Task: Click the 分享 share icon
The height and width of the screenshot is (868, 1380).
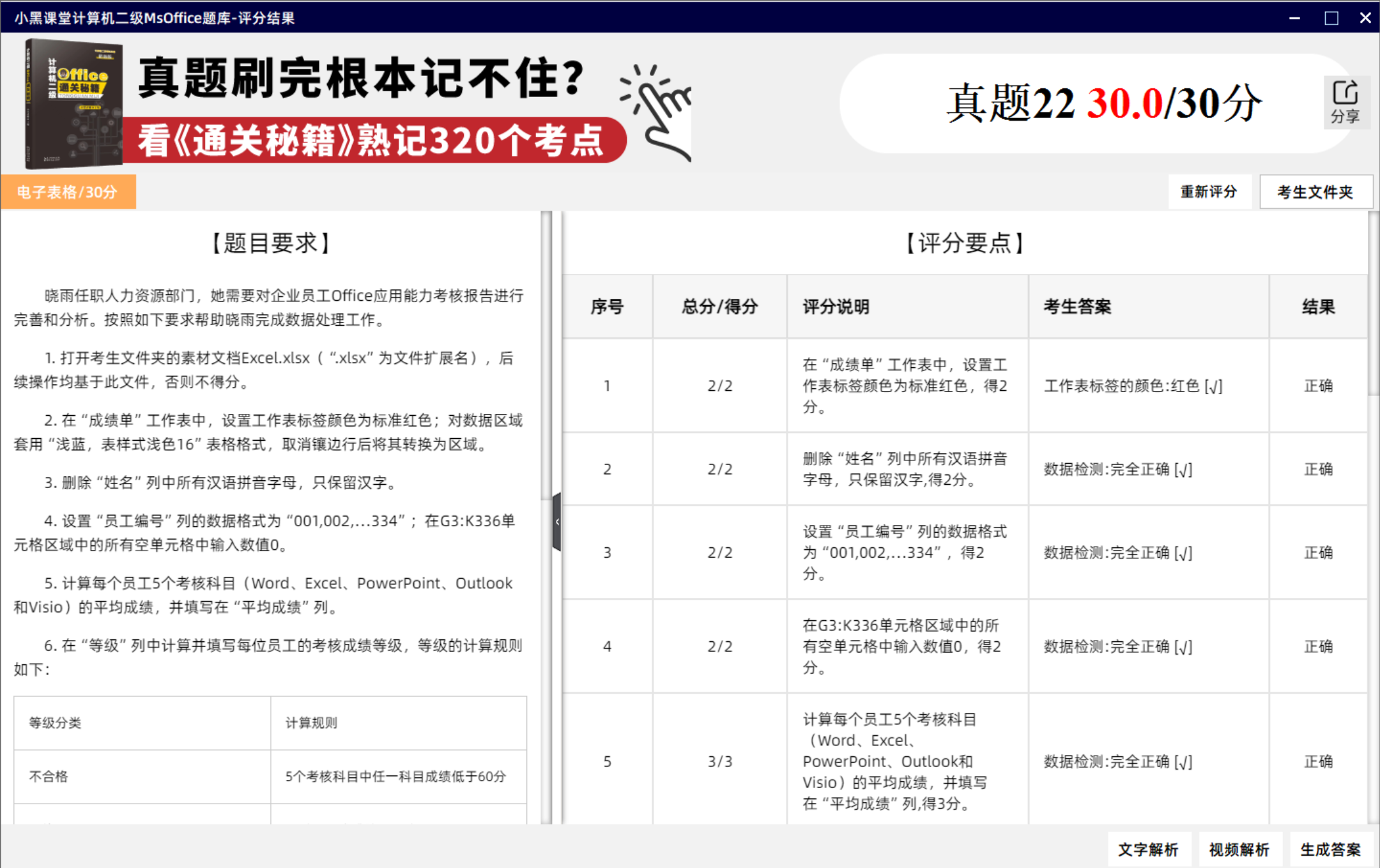Action: [x=1346, y=102]
